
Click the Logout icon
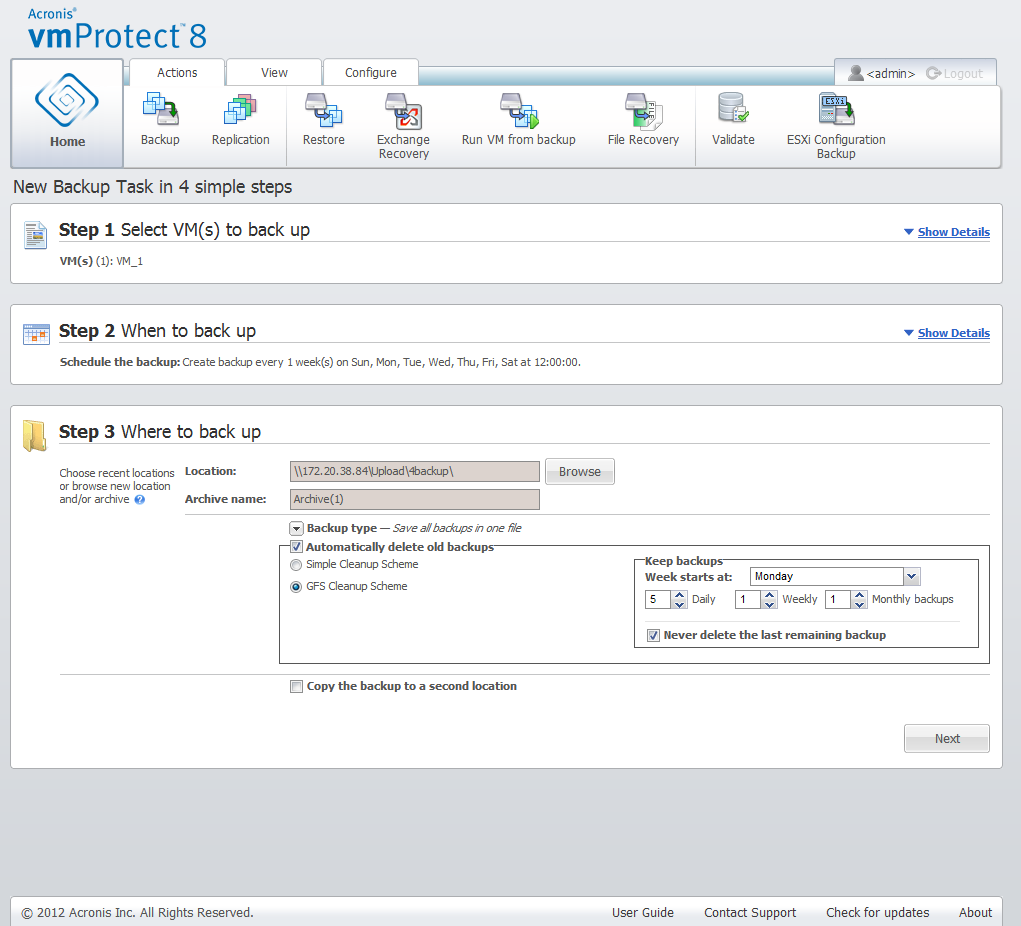coord(933,73)
